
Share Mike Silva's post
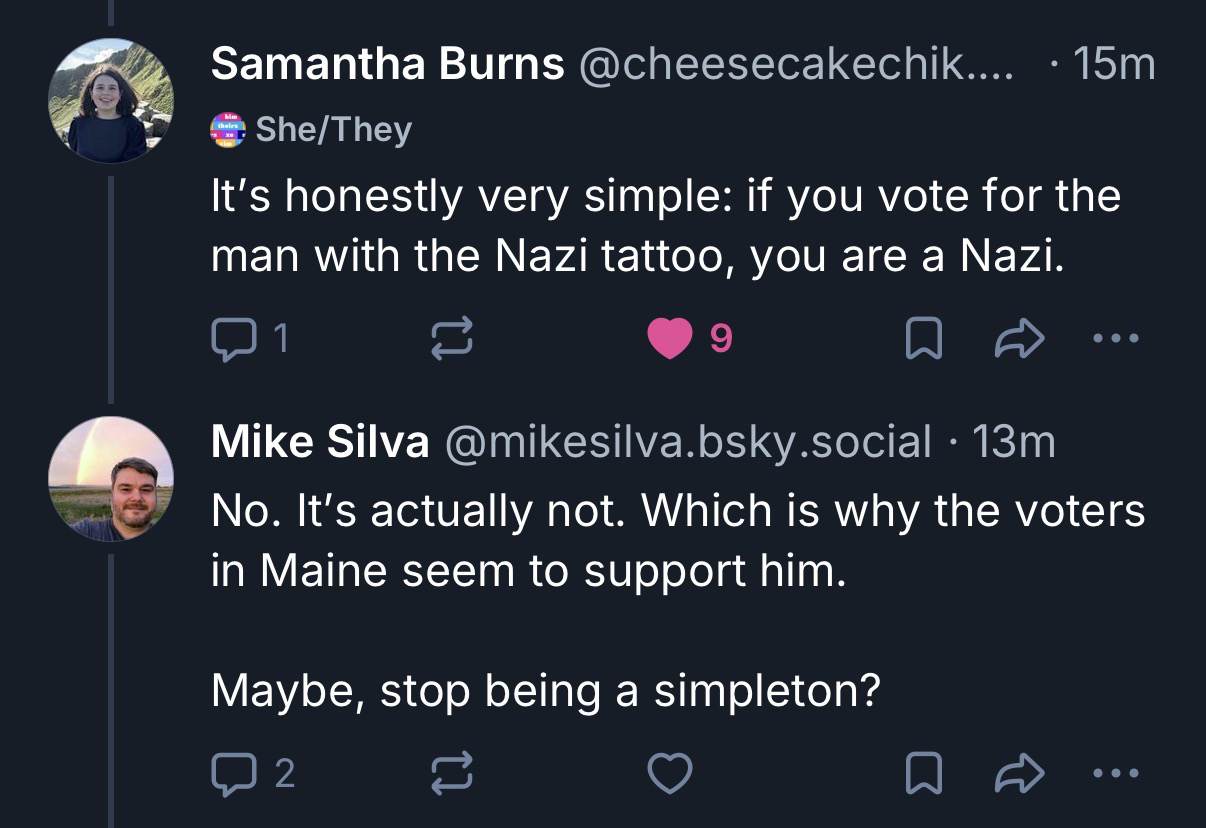point(1018,772)
